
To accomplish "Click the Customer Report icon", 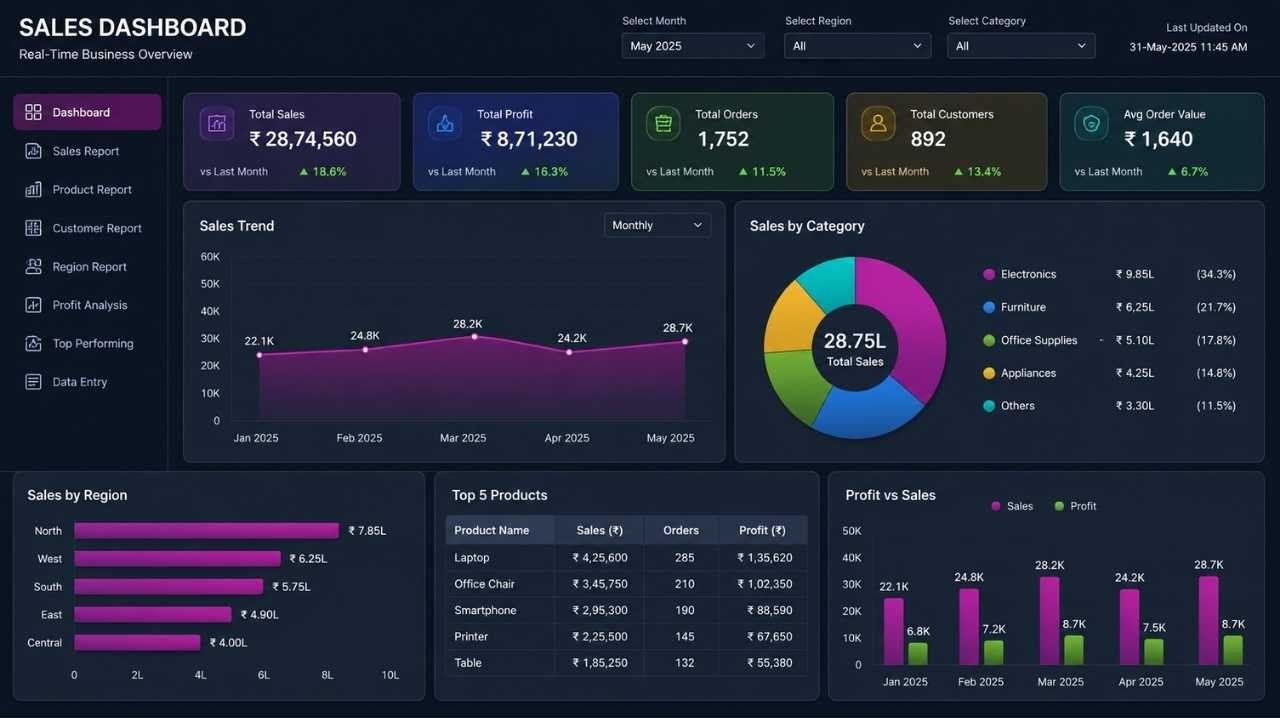I will pyautogui.click(x=33, y=228).
